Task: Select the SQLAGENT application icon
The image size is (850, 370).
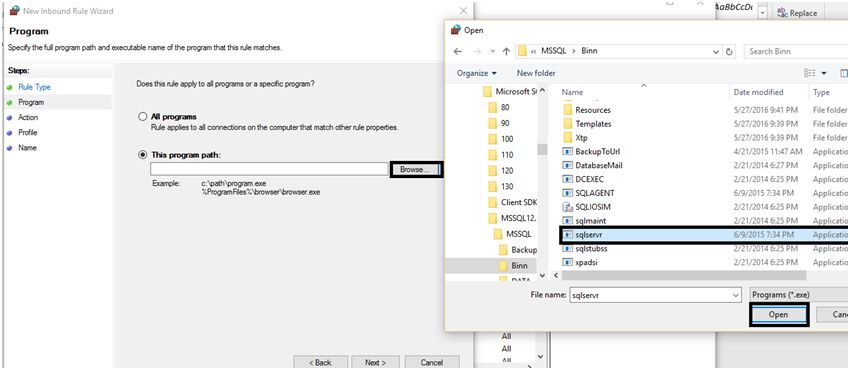Action: (568, 193)
